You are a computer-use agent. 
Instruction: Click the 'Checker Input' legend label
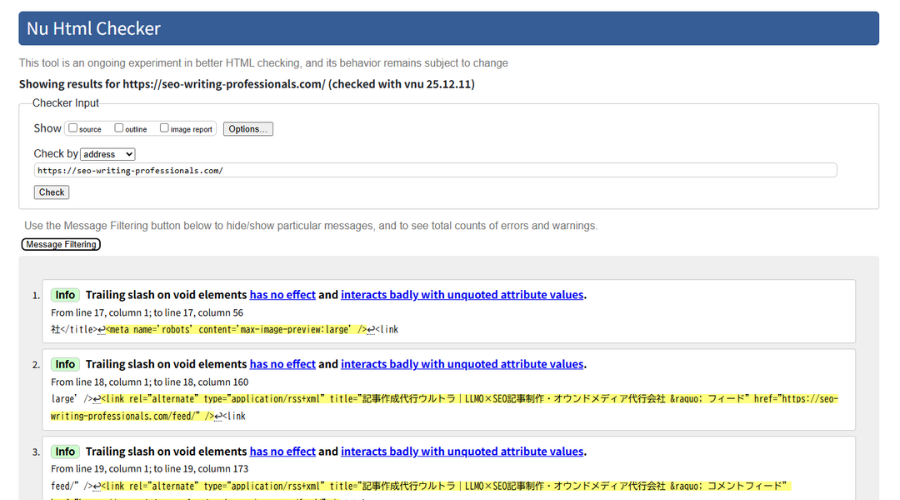pos(65,103)
